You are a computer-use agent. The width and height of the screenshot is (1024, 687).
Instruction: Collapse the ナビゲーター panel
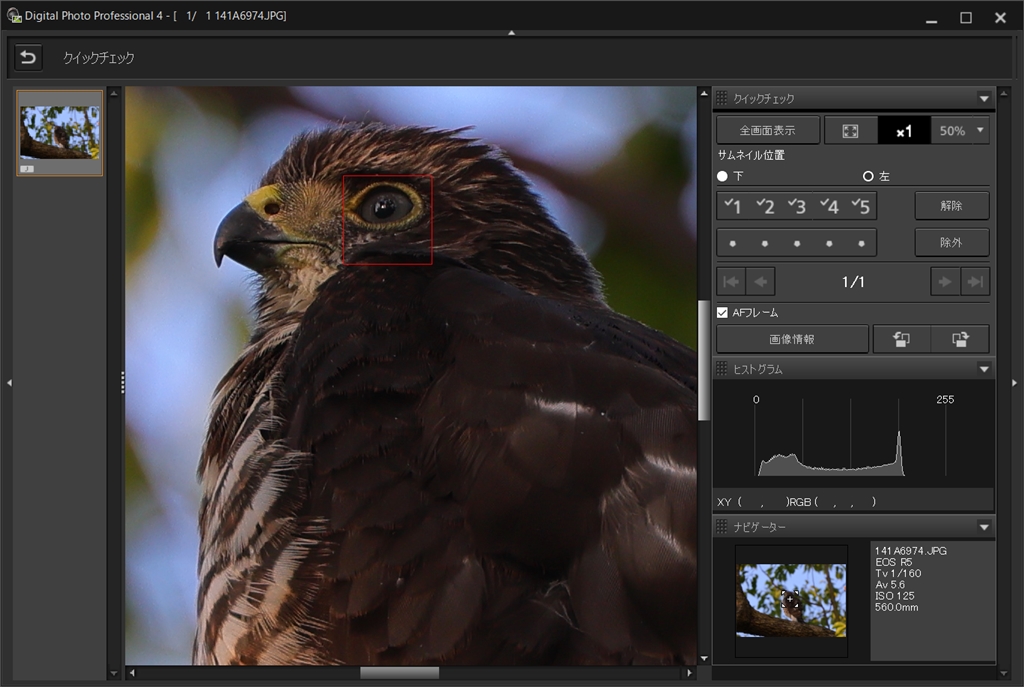click(x=984, y=527)
